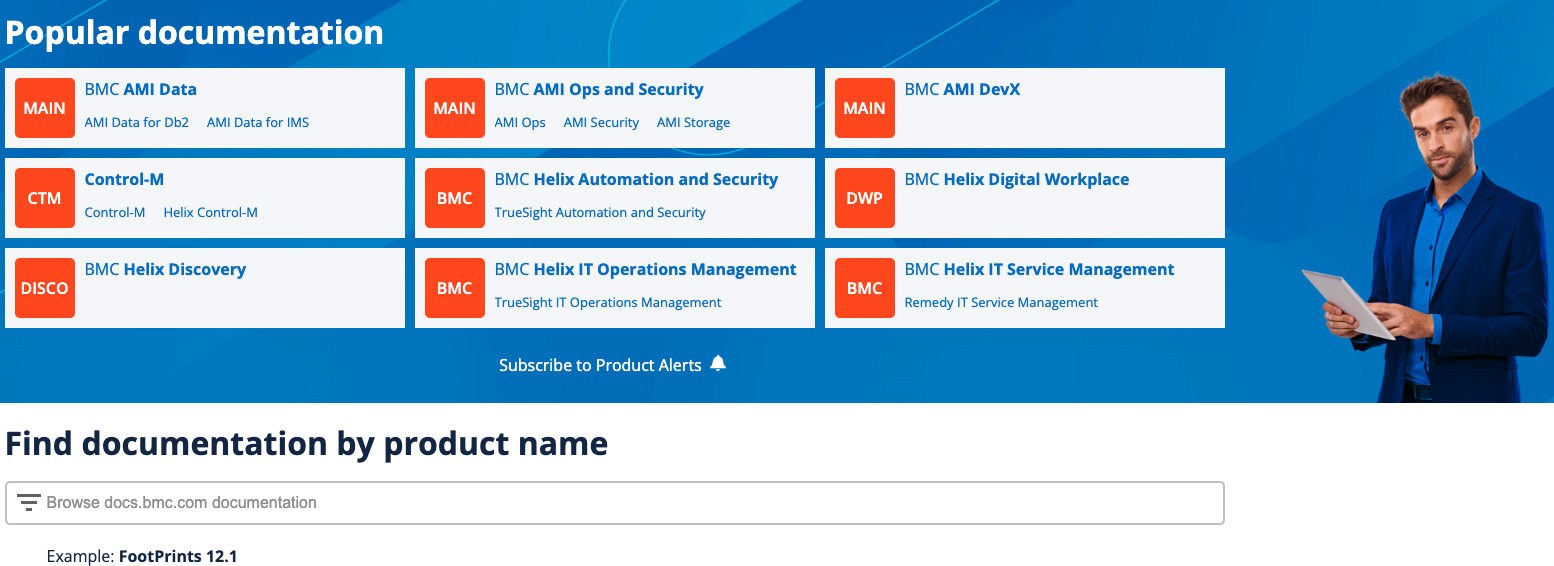Click the Popular documentation heading
The image size is (1554, 566).
coord(195,32)
